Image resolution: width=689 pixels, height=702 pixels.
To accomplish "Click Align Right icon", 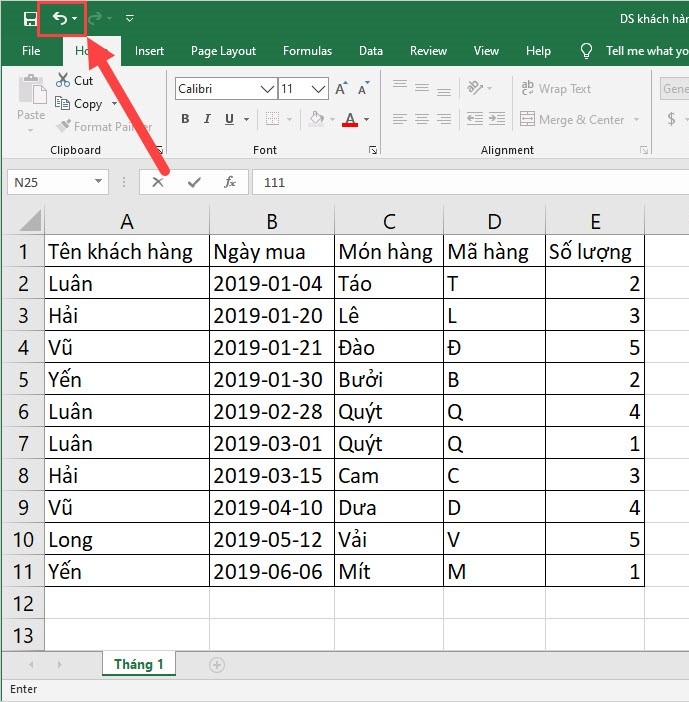I will pos(444,119).
